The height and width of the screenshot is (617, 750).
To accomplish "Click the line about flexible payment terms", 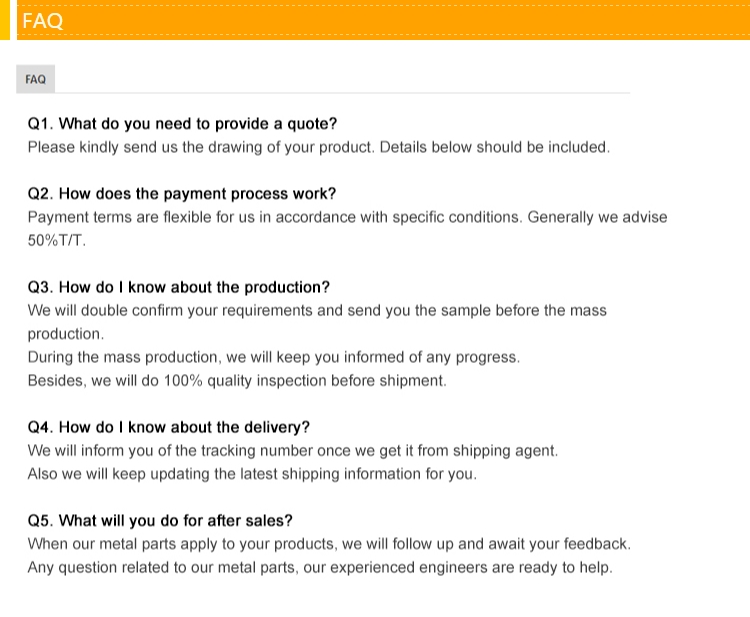I will click(x=347, y=217).
